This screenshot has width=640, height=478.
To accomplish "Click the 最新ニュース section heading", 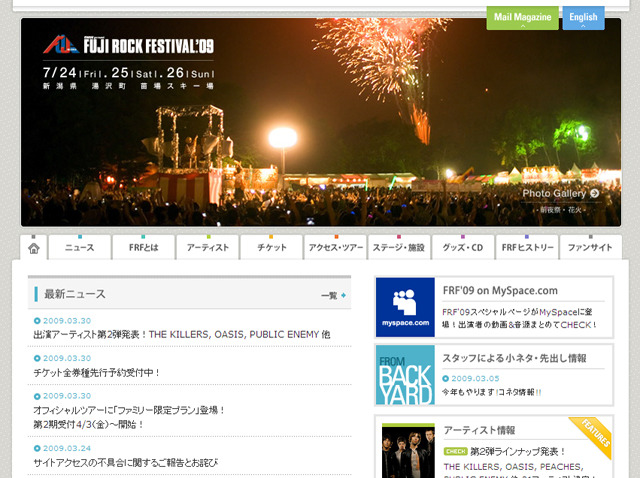I will click(x=75, y=294).
